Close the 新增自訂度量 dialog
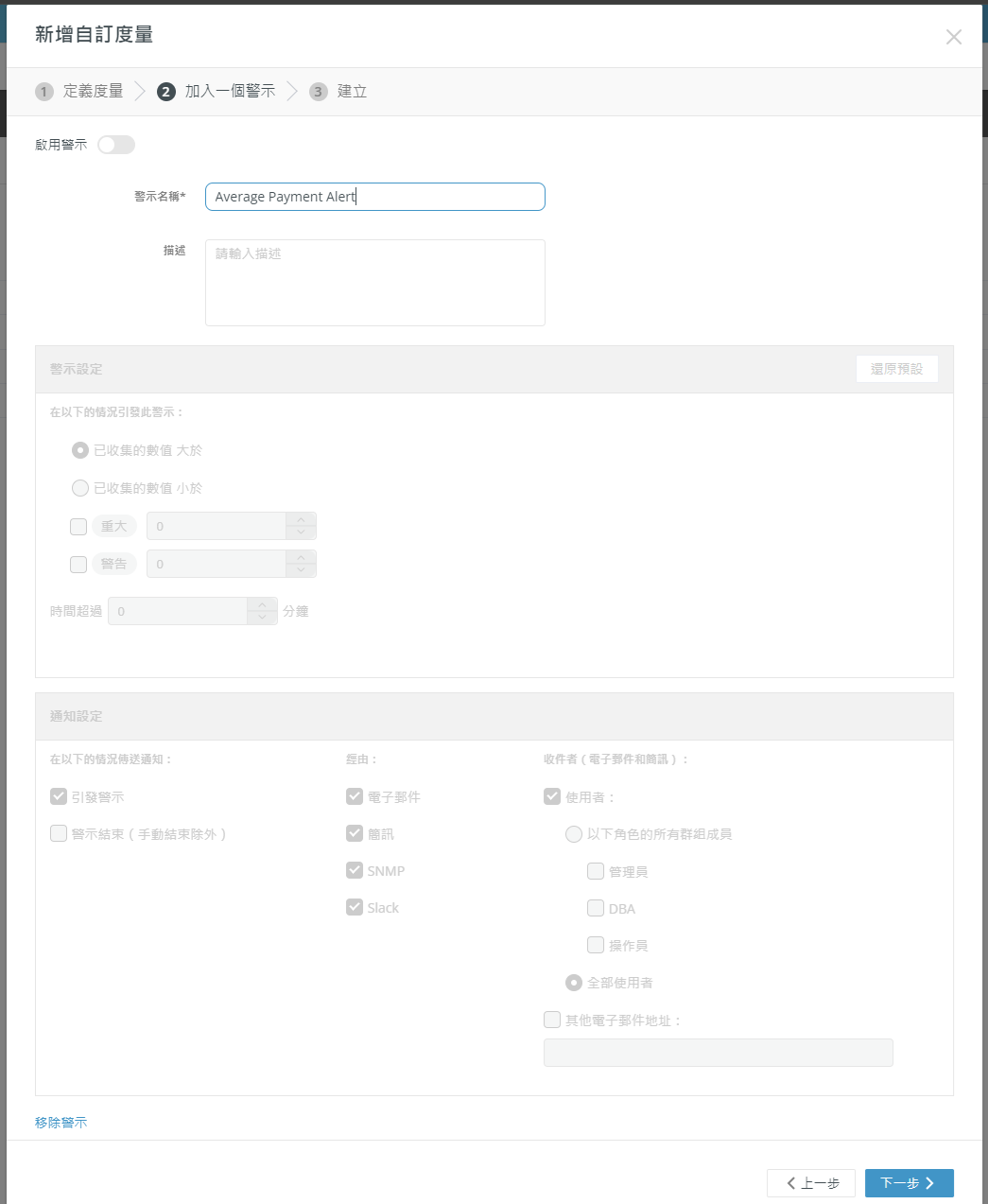The height and width of the screenshot is (1204, 988). (x=953, y=37)
